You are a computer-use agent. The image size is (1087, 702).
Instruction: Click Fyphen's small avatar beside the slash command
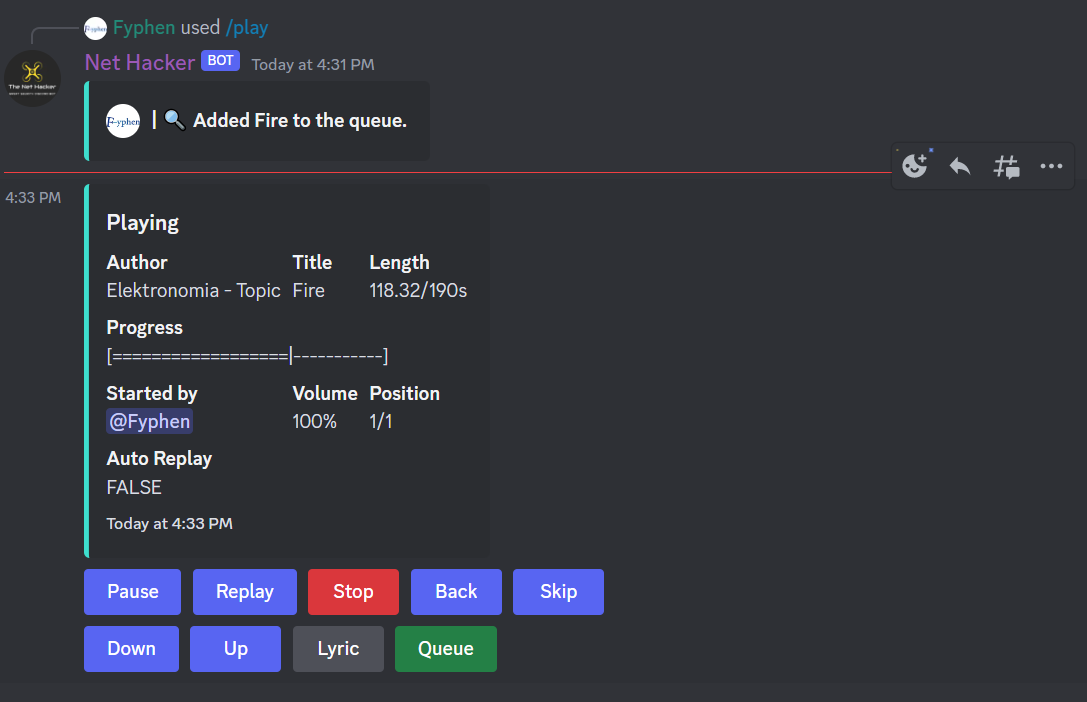(x=95, y=28)
